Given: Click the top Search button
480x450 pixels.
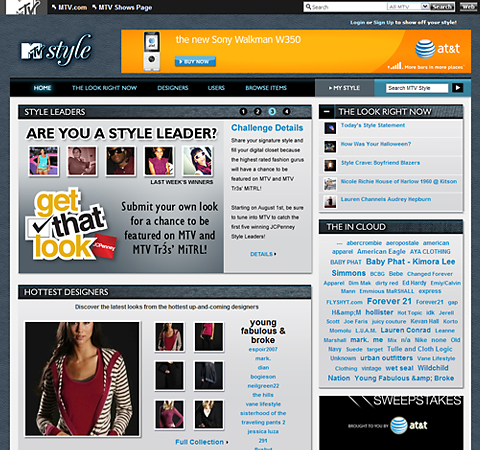Looking at the screenshot, I should 442,7.
